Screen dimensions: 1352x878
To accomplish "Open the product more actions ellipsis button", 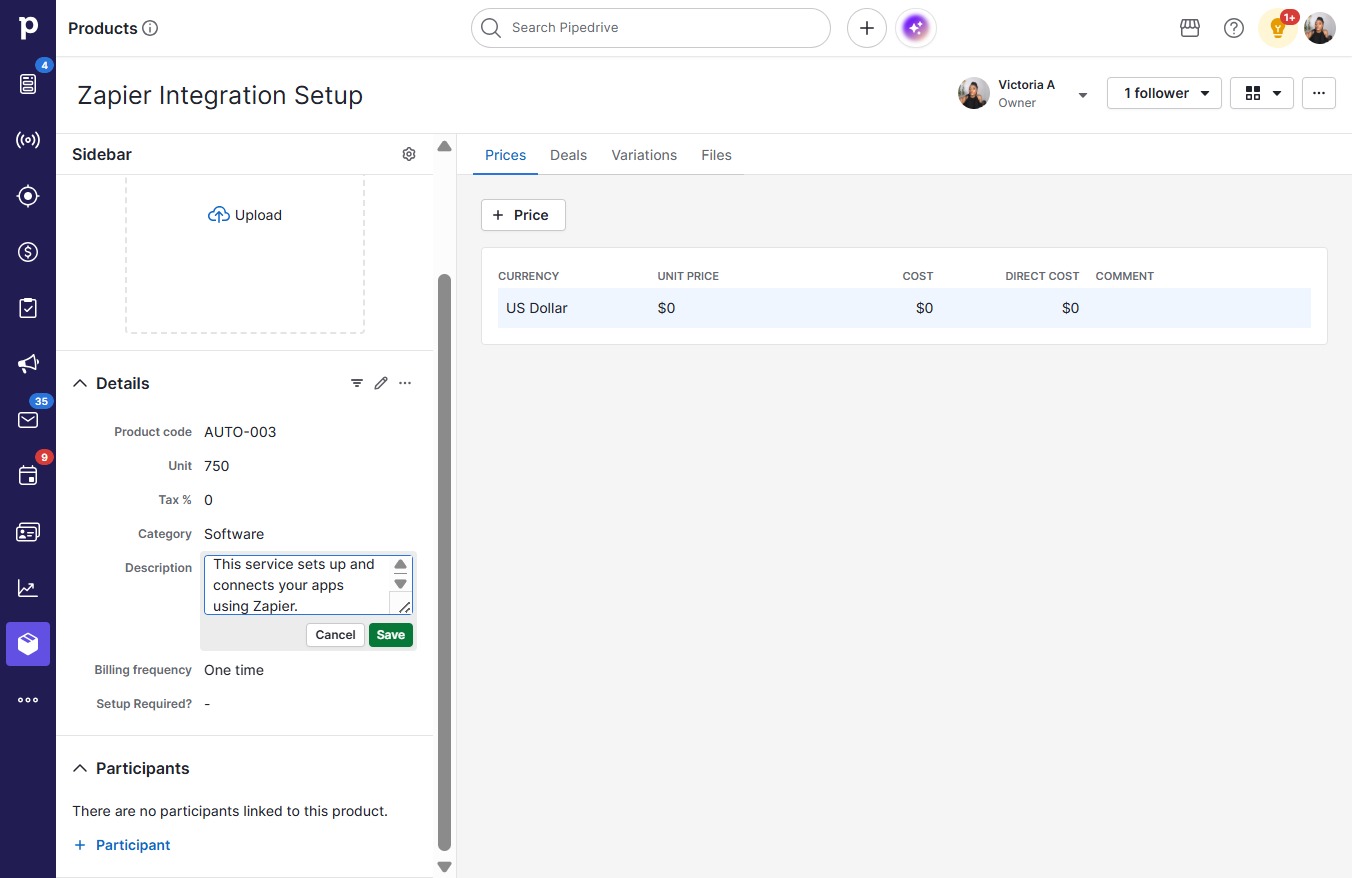I will 1319,93.
